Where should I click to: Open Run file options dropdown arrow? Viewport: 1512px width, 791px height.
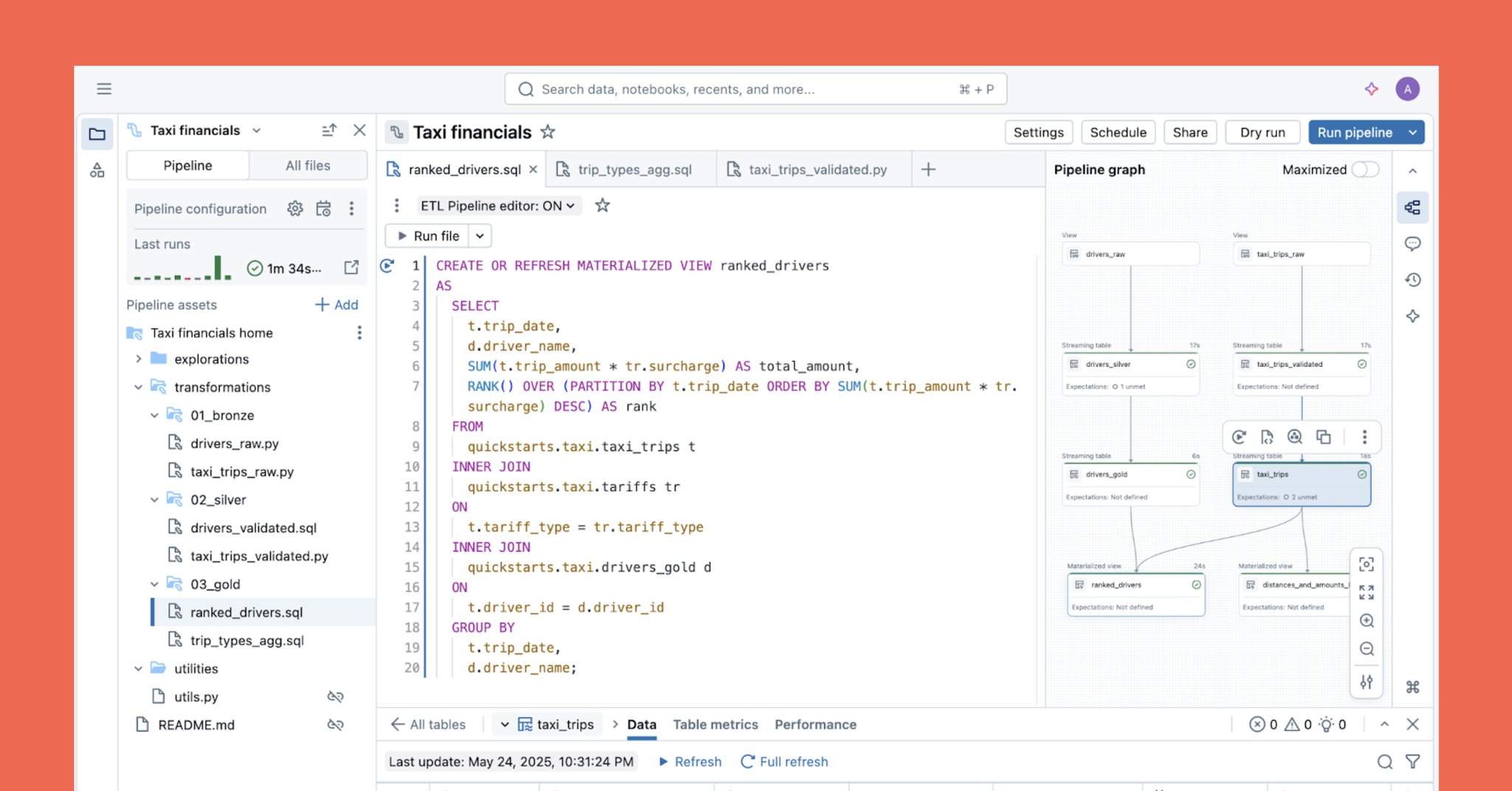click(x=480, y=236)
